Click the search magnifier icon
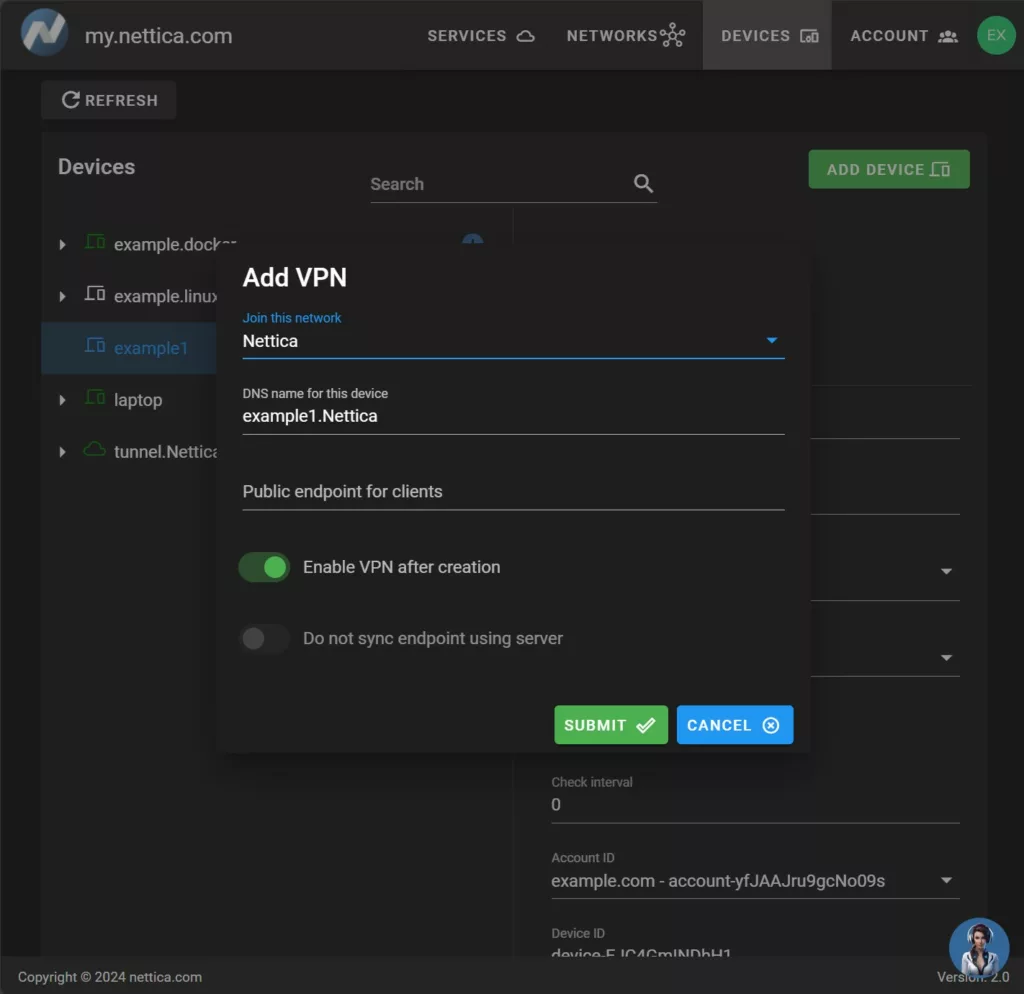This screenshot has height=994, width=1024. pyautogui.click(x=643, y=184)
